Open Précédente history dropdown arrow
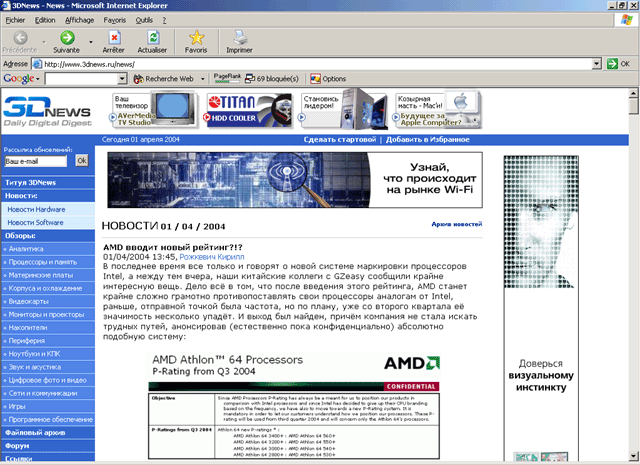 coord(44,42)
